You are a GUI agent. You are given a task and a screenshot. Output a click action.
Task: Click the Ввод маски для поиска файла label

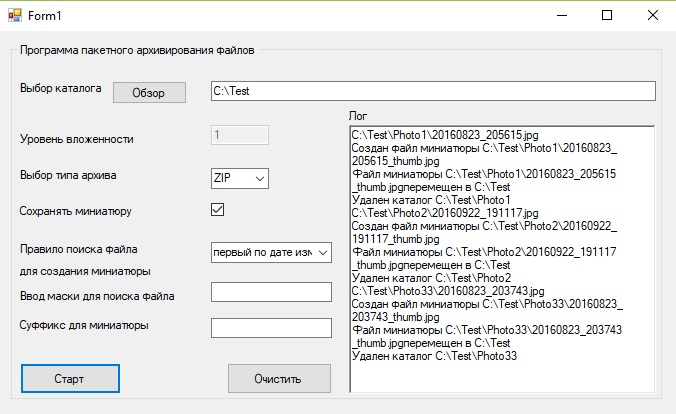click(x=97, y=296)
